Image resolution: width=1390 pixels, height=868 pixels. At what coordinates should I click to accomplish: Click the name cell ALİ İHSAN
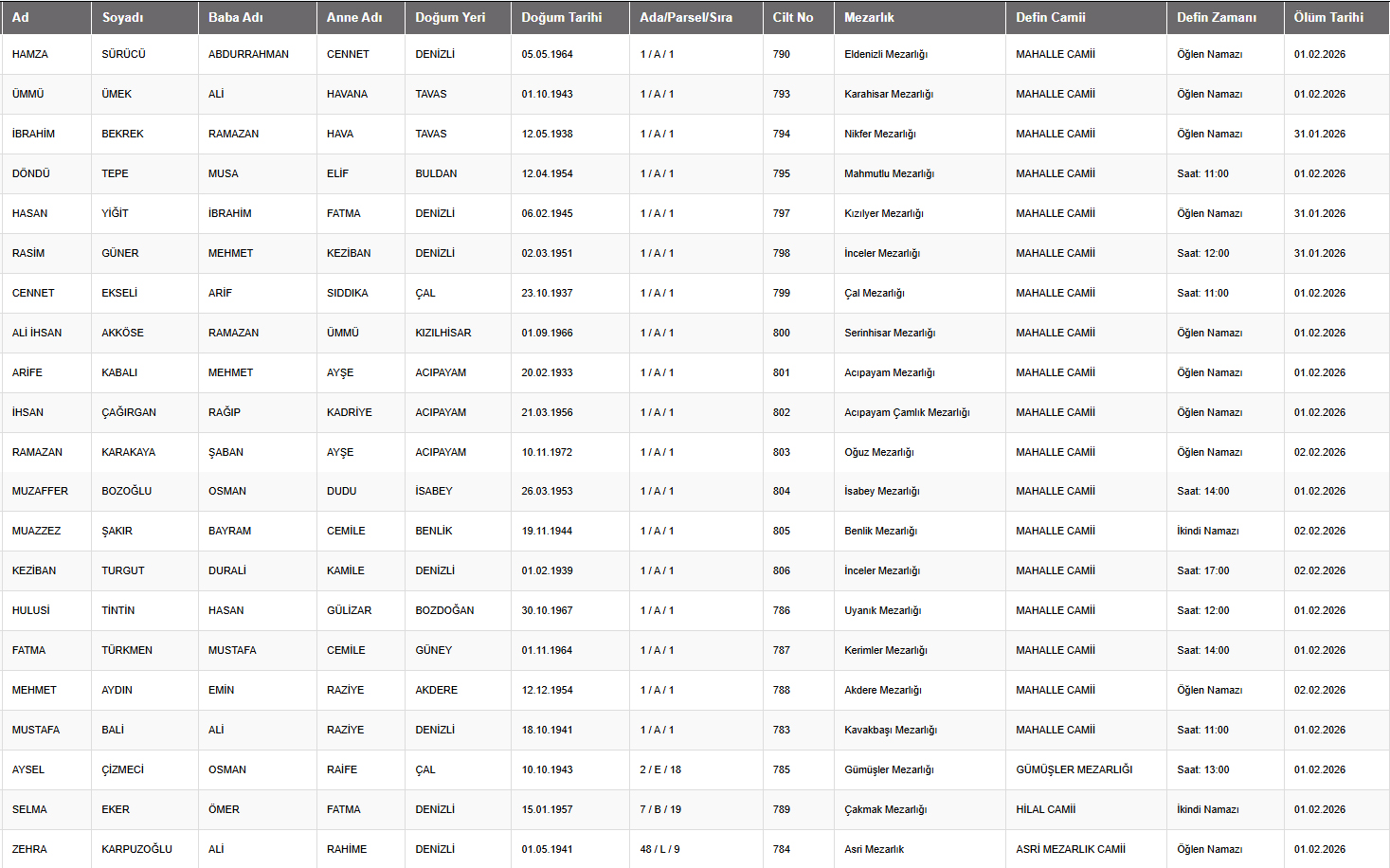[x=37, y=333]
